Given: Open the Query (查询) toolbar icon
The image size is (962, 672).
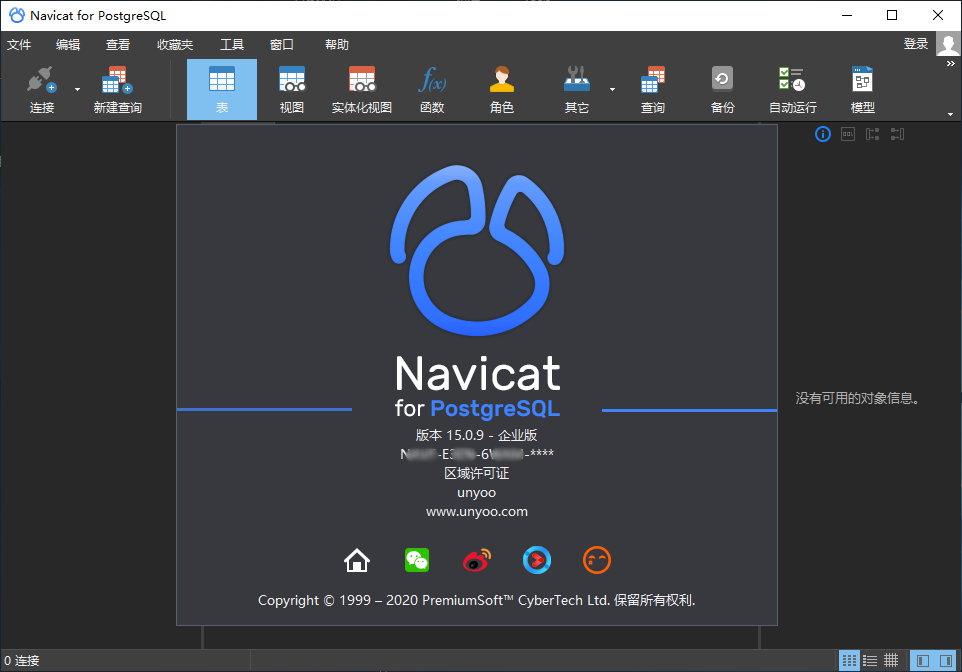Looking at the screenshot, I should point(652,80).
